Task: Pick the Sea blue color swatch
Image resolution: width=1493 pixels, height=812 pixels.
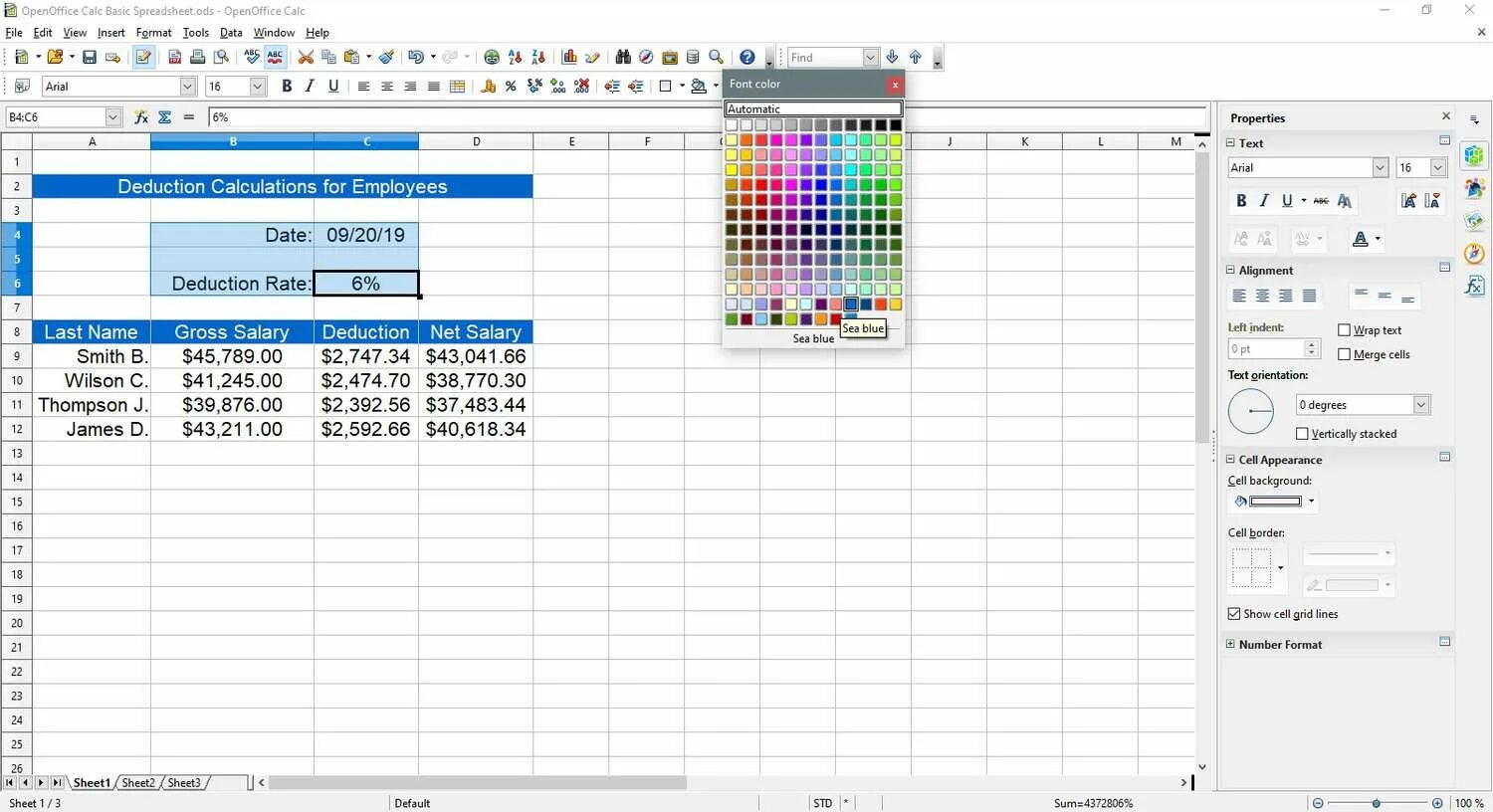Action: 851,304
